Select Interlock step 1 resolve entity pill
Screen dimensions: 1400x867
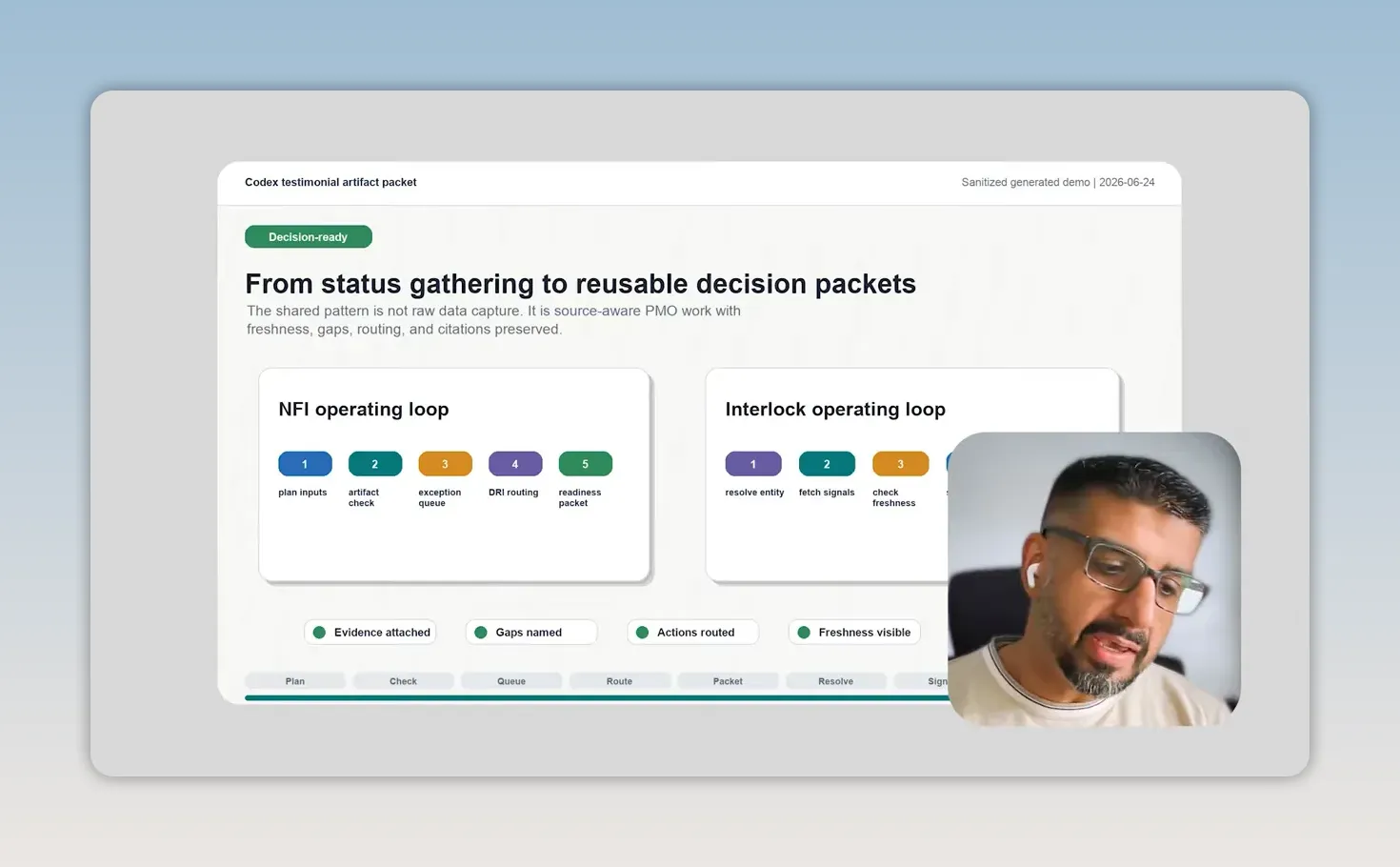(x=753, y=464)
